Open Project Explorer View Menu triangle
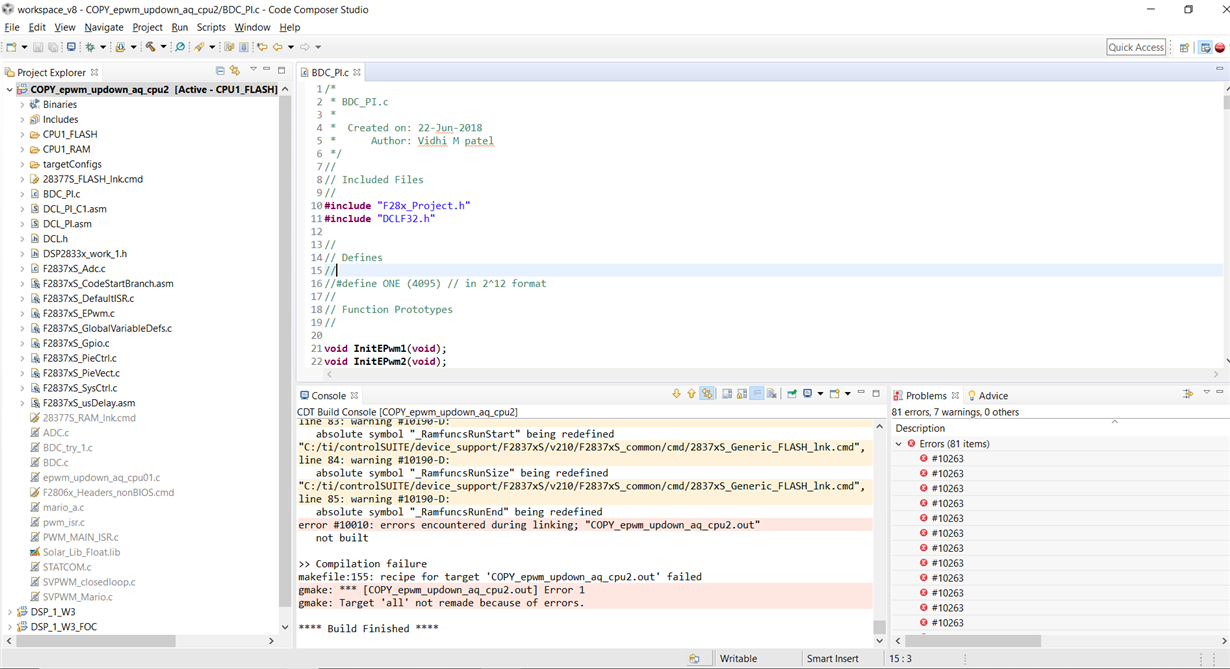Viewport: 1230px width, 669px height. [253, 70]
